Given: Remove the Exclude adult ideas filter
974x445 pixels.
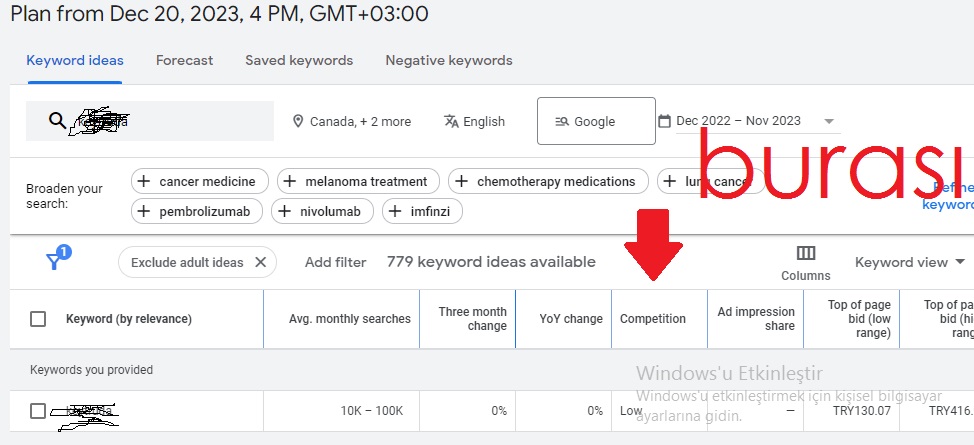Looking at the screenshot, I should pos(261,262).
